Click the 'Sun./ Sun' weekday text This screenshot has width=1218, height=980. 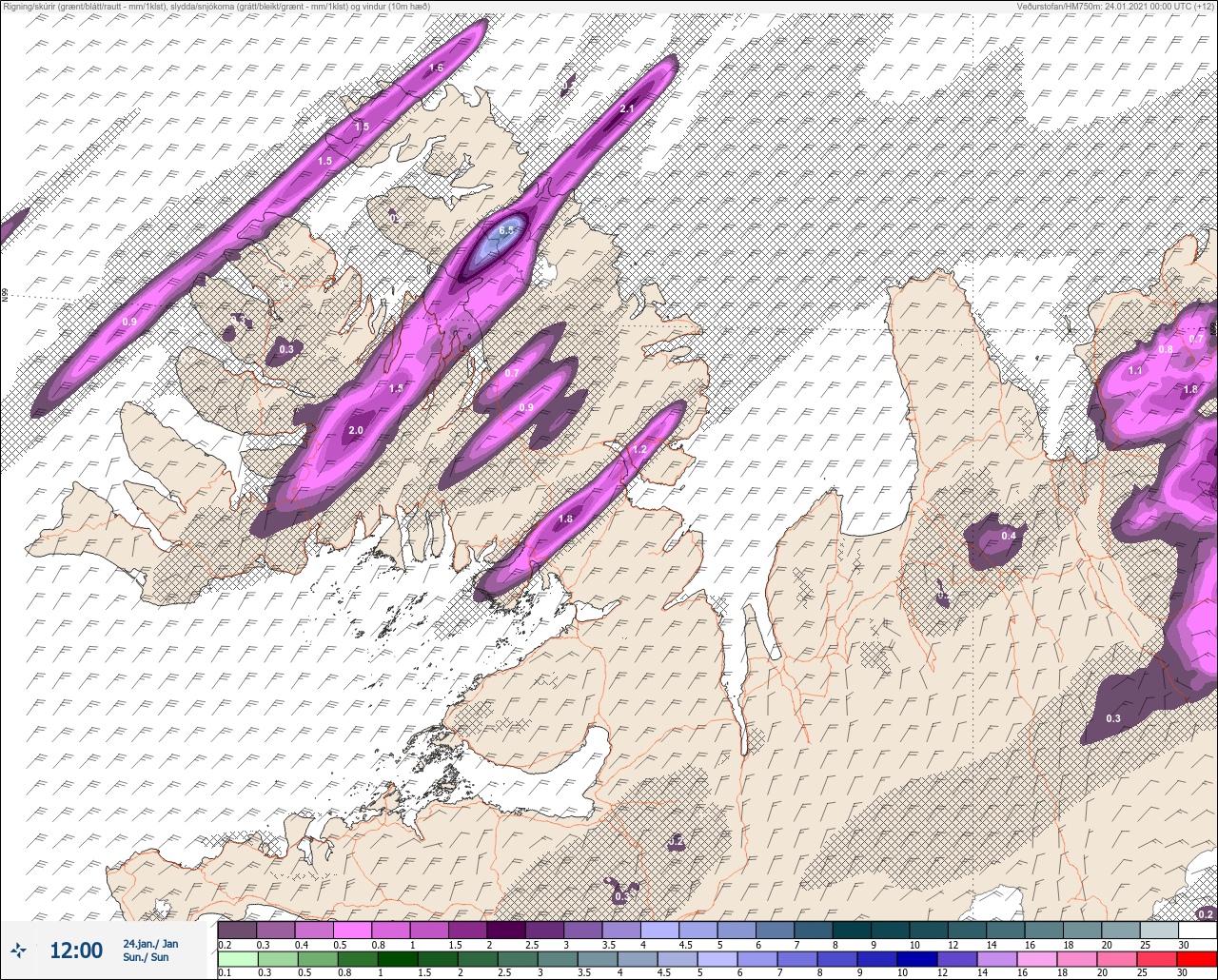pos(147,957)
